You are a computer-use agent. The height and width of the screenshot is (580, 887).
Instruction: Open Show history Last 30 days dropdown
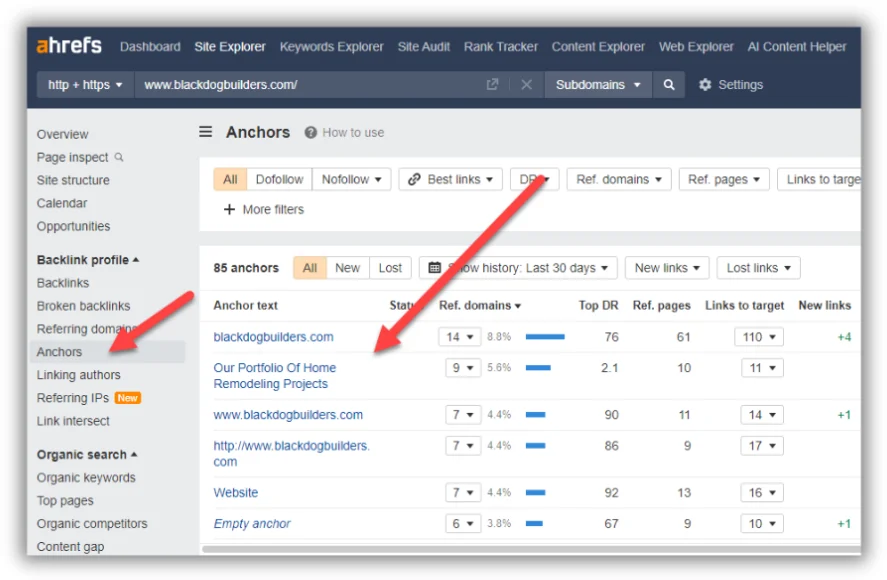[518, 268]
